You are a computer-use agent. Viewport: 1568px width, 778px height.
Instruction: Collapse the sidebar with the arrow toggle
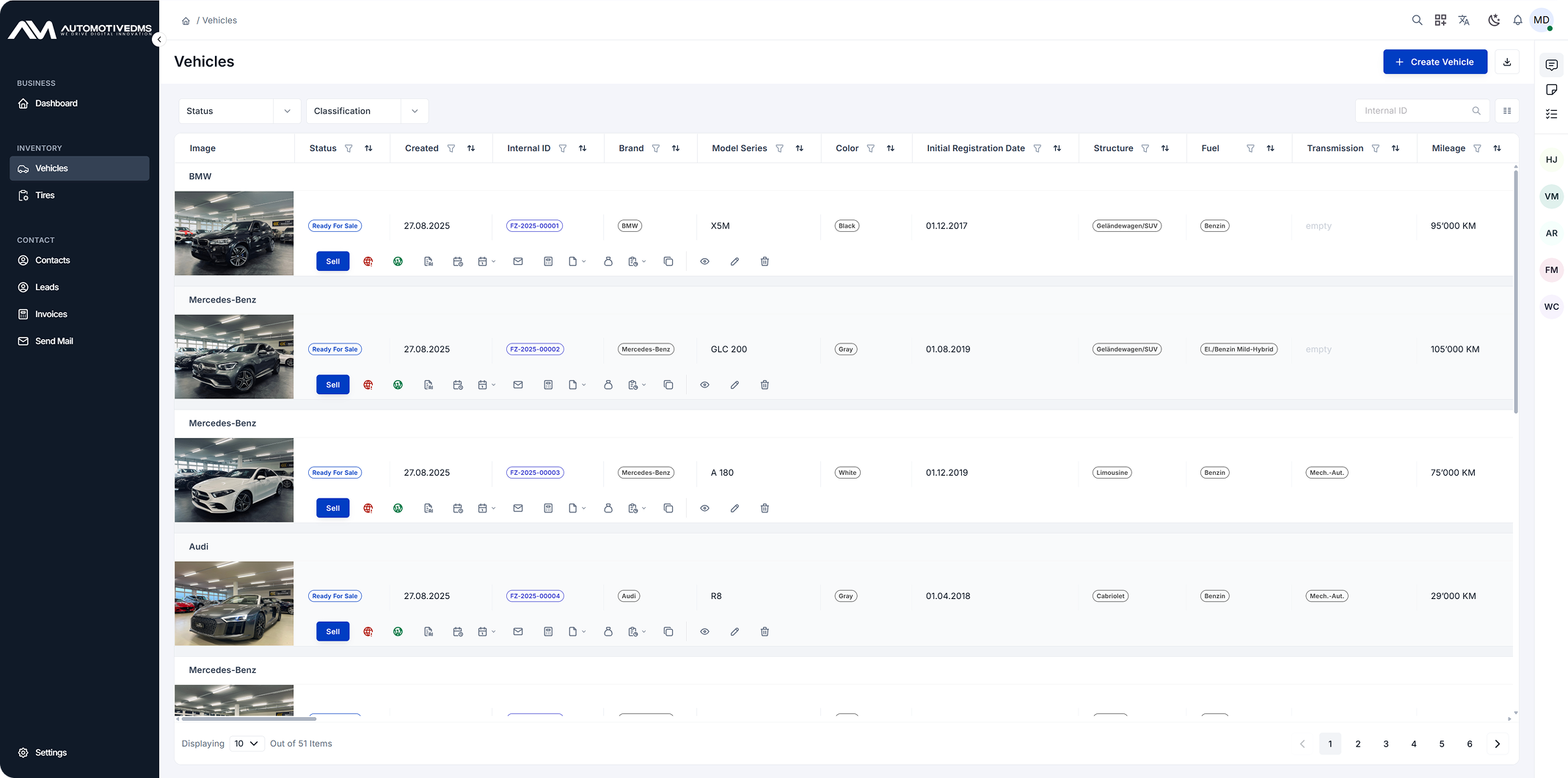pyautogui.click(x=159, y=40)
